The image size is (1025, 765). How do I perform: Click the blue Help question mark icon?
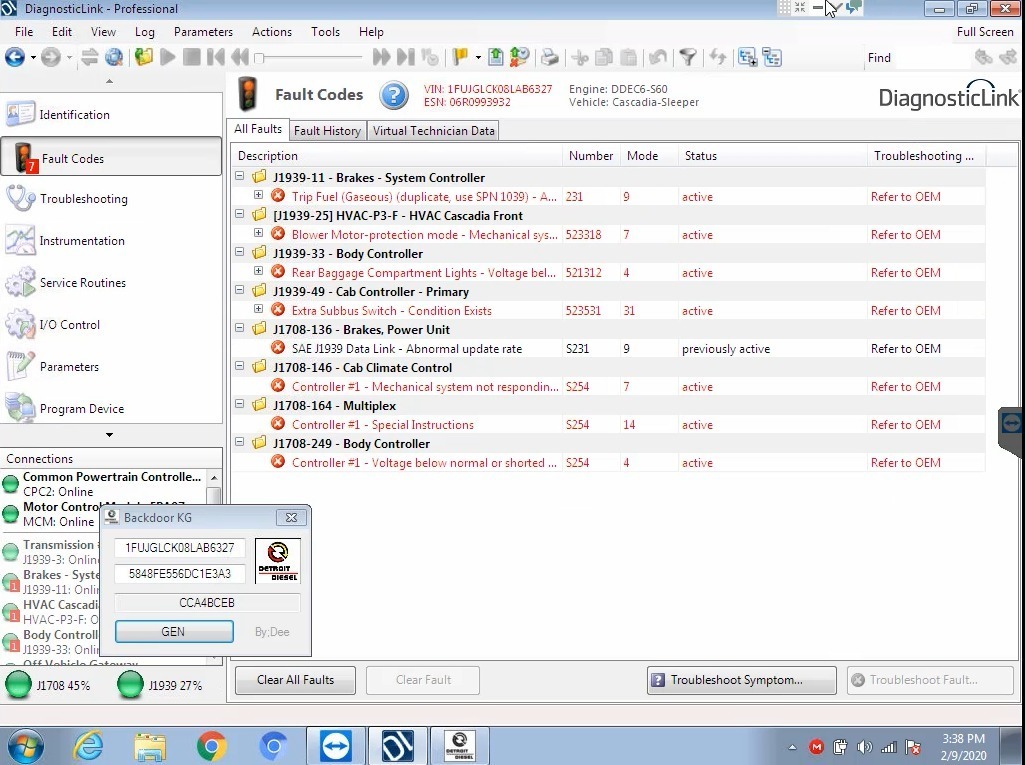click(394, 95)
